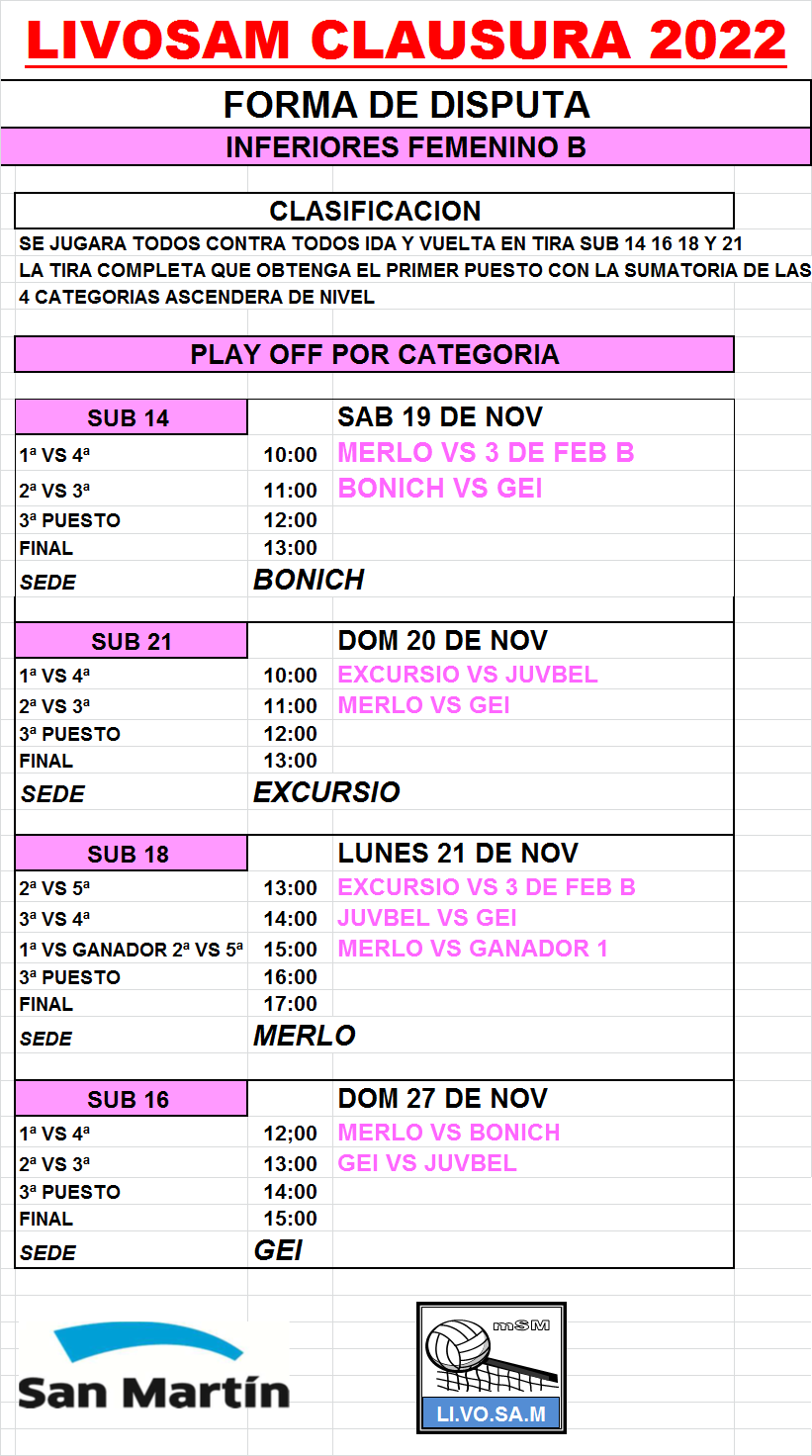Screen dimensions: 812x1456
Task: Click the EXCURSIO venue cell beside SEDE
Action: tap(326, 792)
